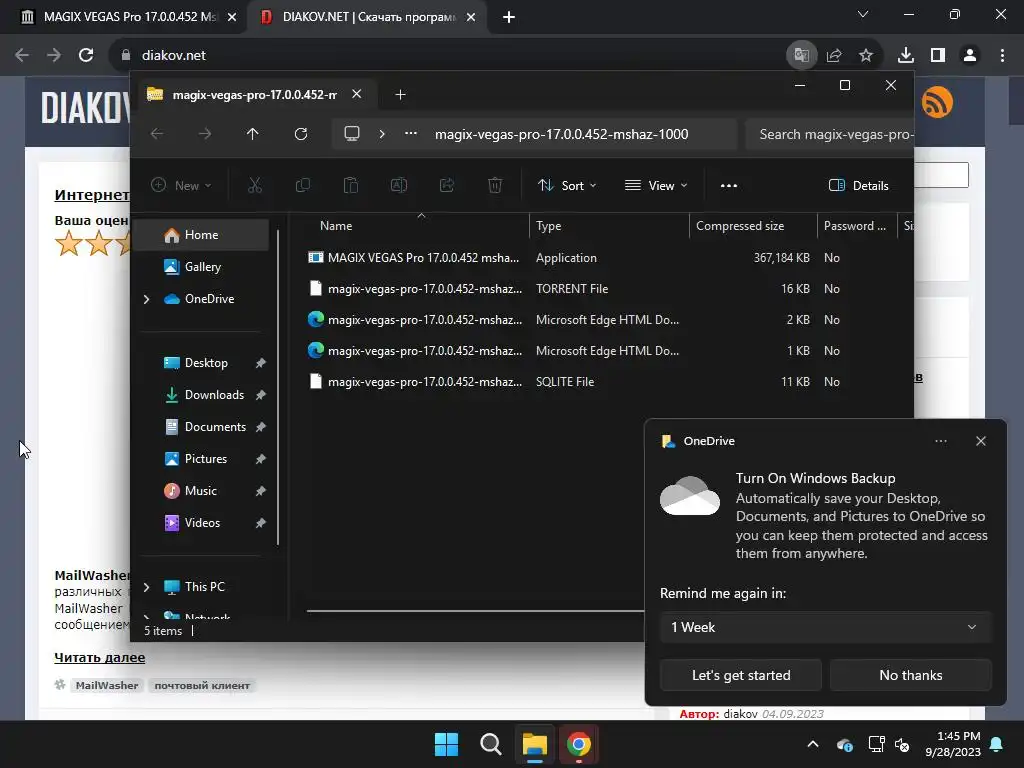
Task: Open taskbar Search magnifier
Action: tap(490, 744)
